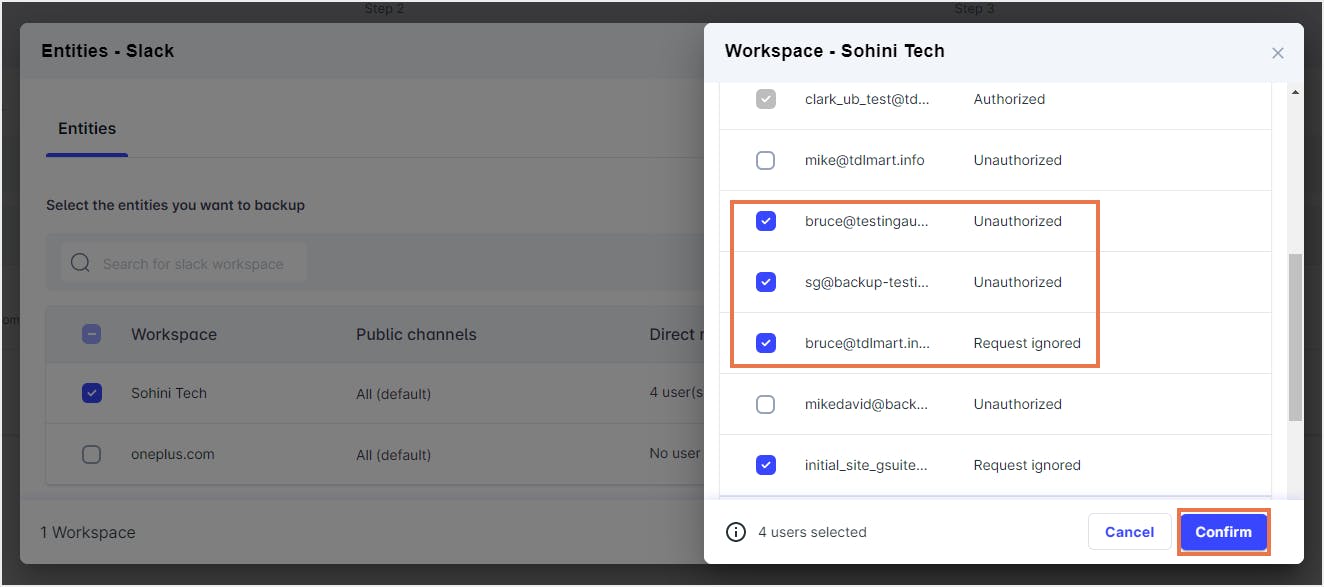Switch to the Entities tab

87,129
